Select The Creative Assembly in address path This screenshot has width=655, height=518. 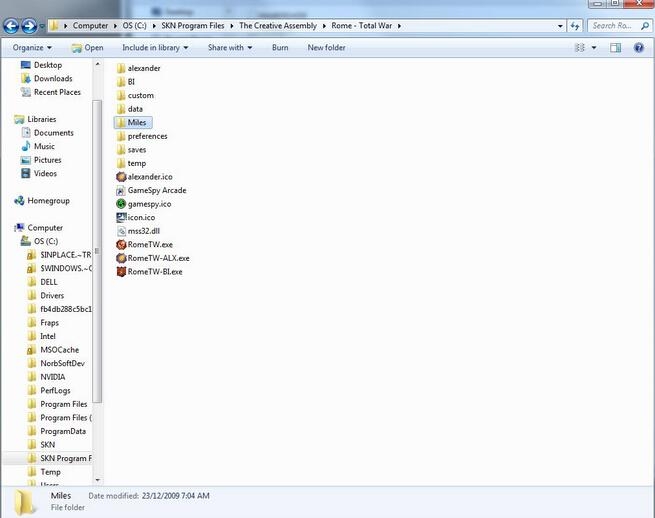click(x=280, y=26)
